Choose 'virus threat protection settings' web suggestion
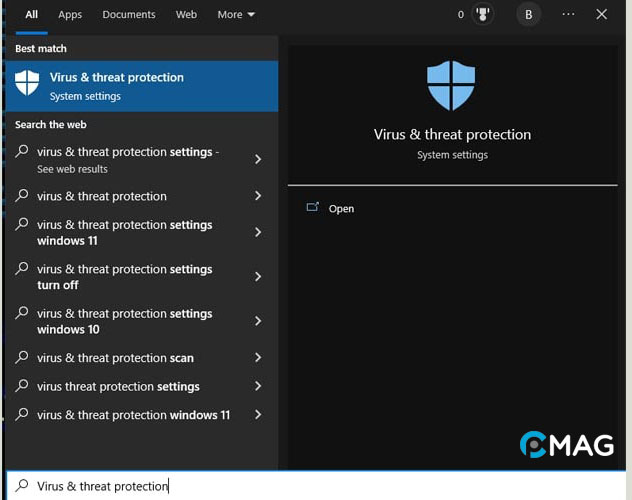The width and height of the screenshot is (632, 500). tap(118, 387)
